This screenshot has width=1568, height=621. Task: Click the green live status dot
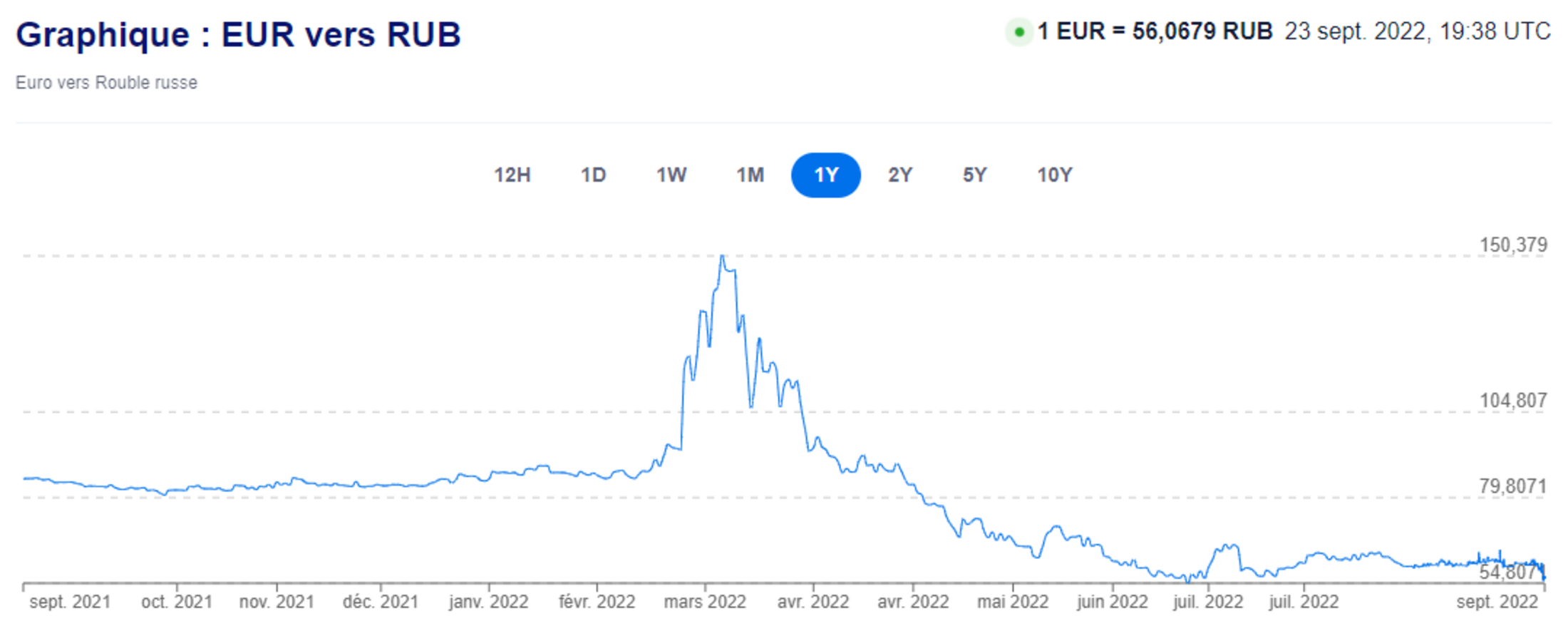[1019, 32]
